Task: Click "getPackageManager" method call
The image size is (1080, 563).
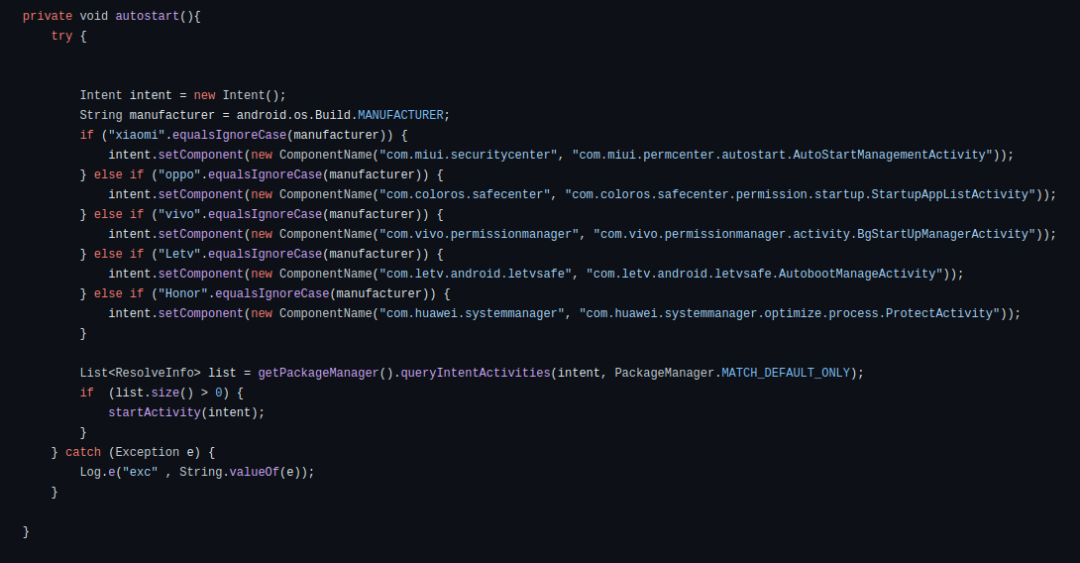Action: pos(318,373)
